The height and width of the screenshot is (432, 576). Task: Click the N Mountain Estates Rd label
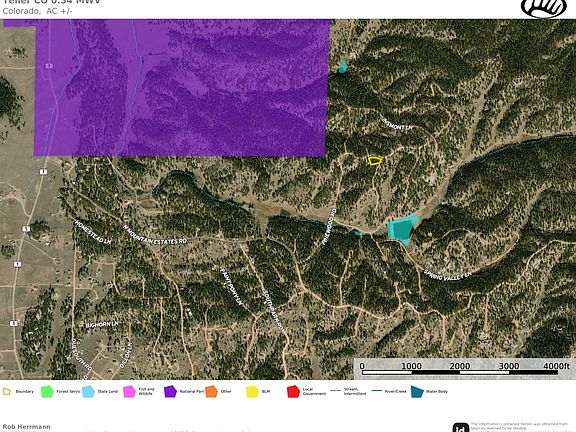pos(155,235)
